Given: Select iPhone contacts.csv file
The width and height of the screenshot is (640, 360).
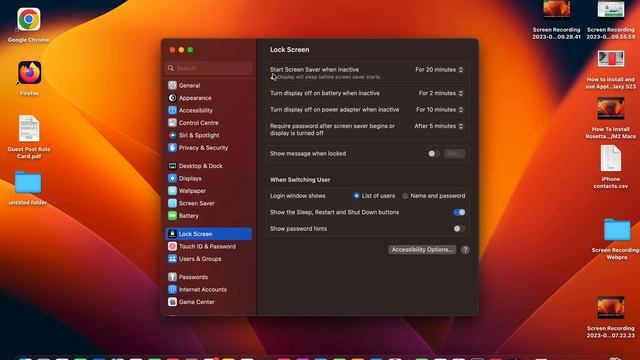Looking at the screenshot, I should [611, 158].
